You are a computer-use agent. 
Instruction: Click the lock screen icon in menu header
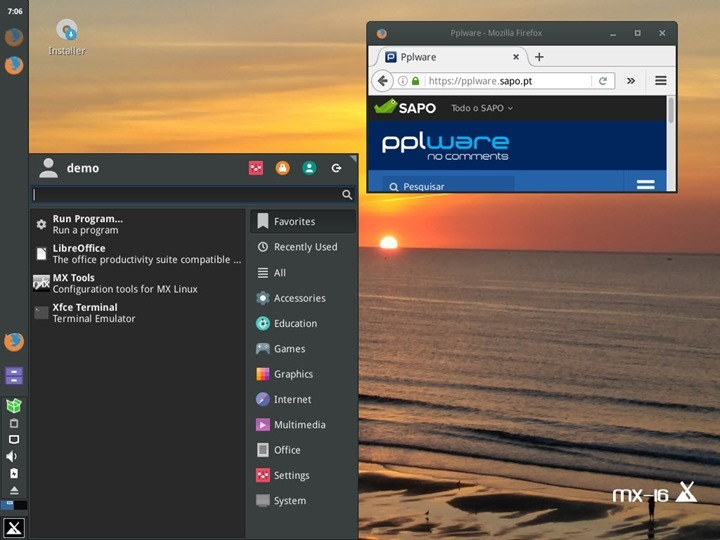tap(283, 168)
